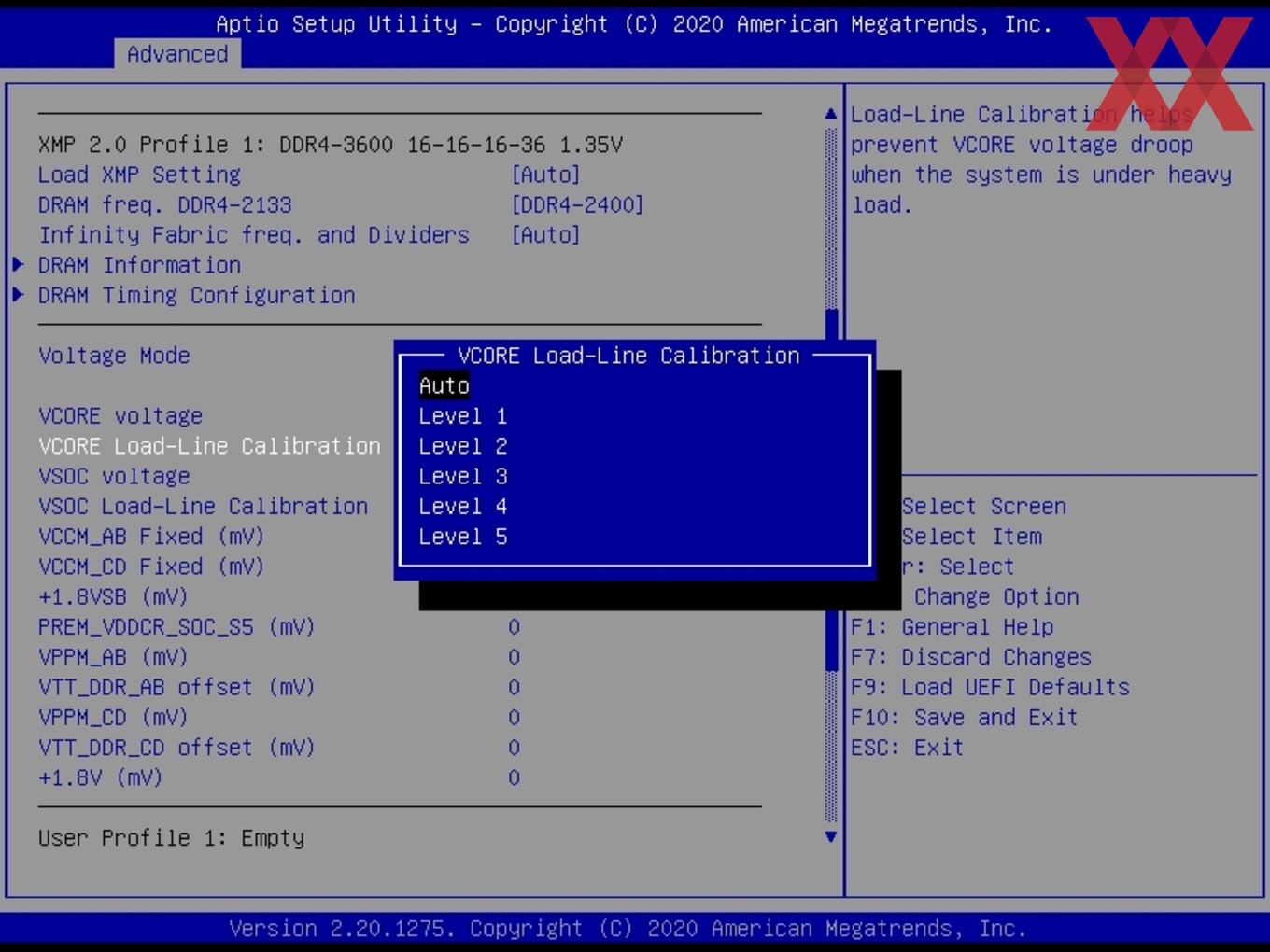Click the XMP 2.0 Profile 1 info line
Viewport: 1270px width, 952px height.
point(331,145)
